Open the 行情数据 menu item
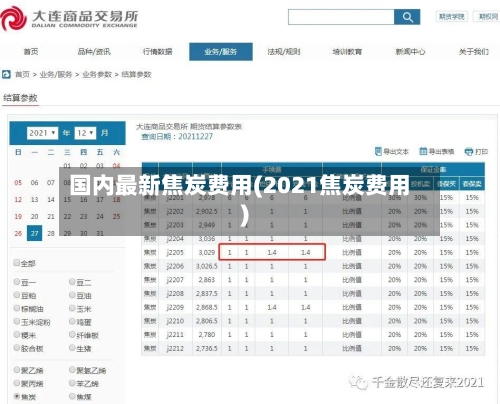This screenshot has width=500, height=404. tap(157, 52)
